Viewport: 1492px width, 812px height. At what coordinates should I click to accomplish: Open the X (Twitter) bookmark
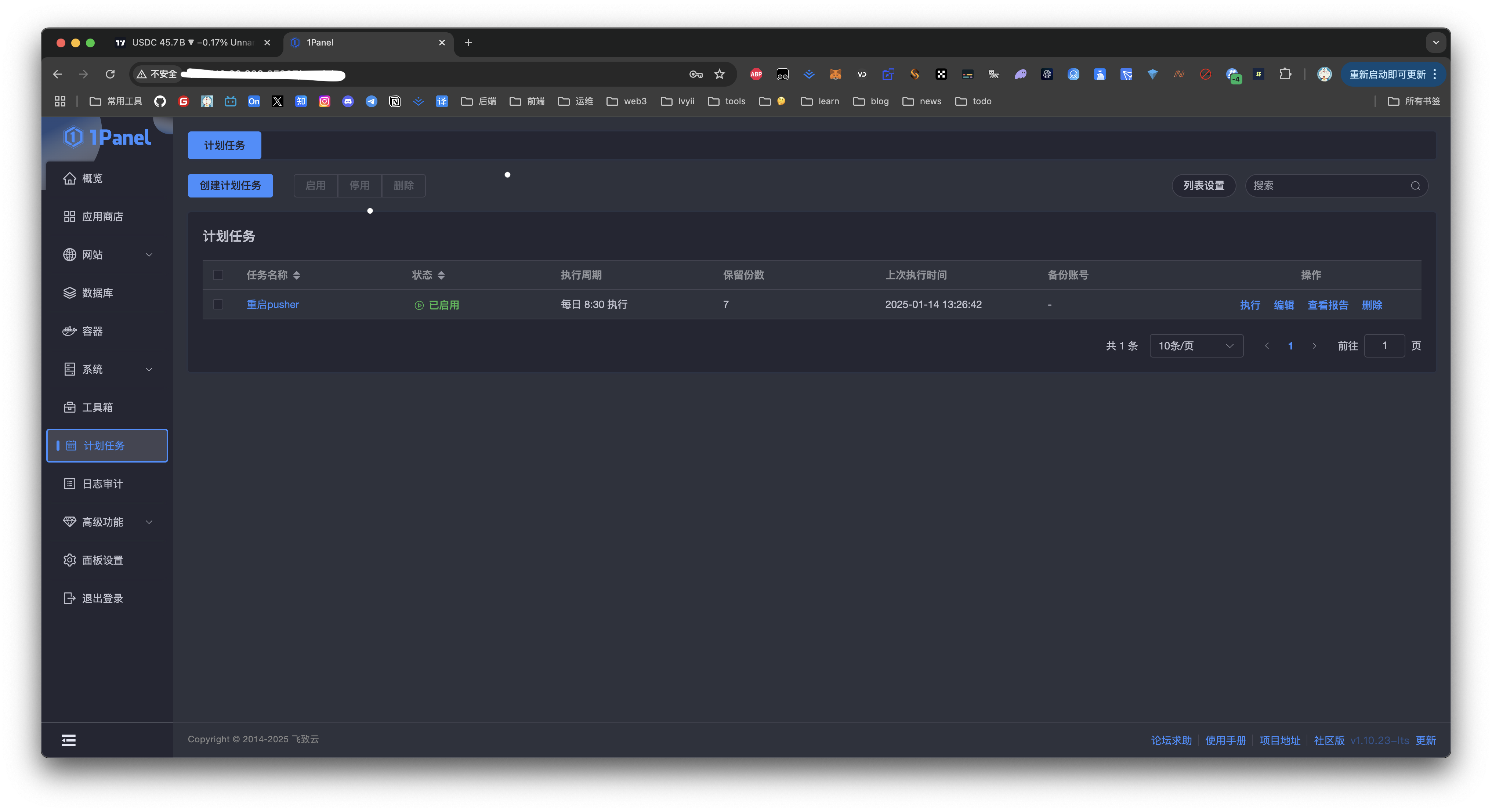278,101
